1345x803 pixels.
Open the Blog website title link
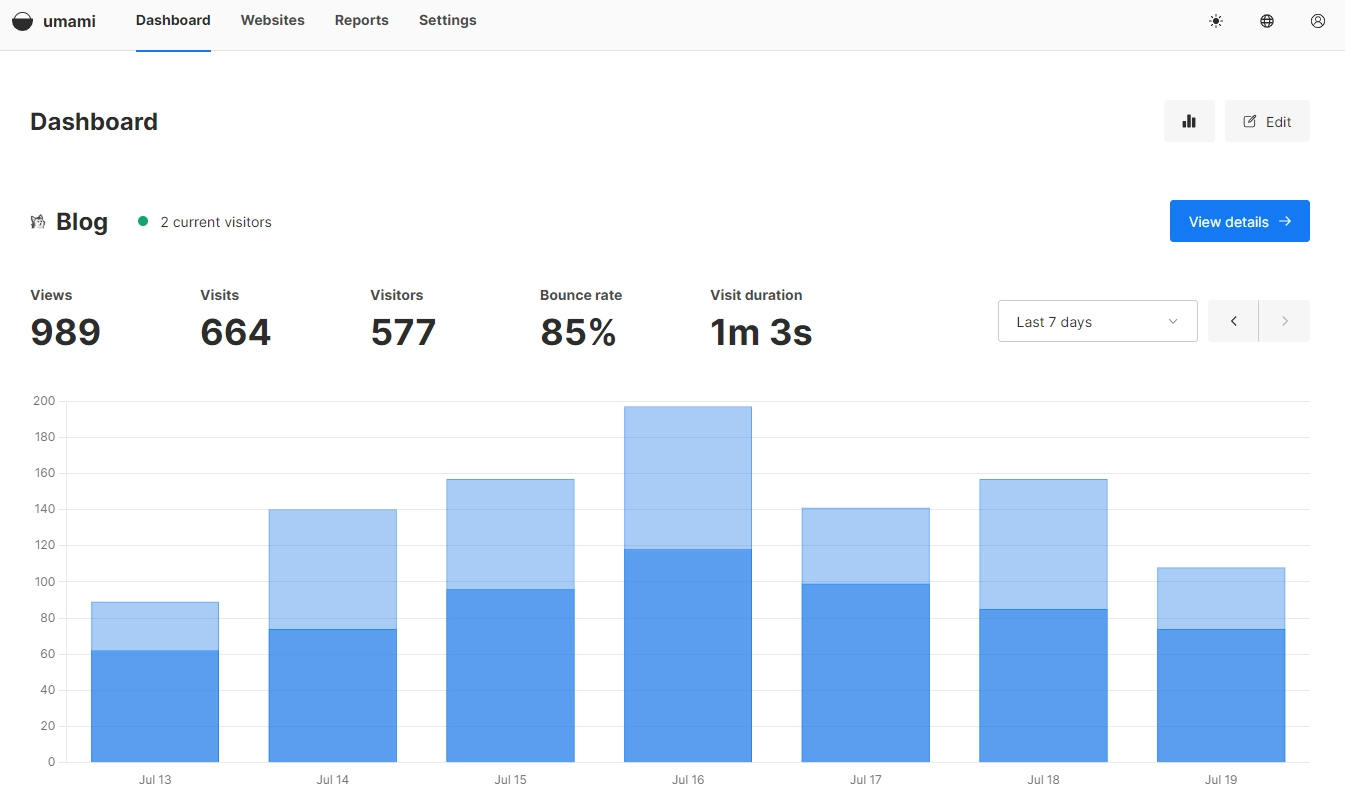pos(82,222)
